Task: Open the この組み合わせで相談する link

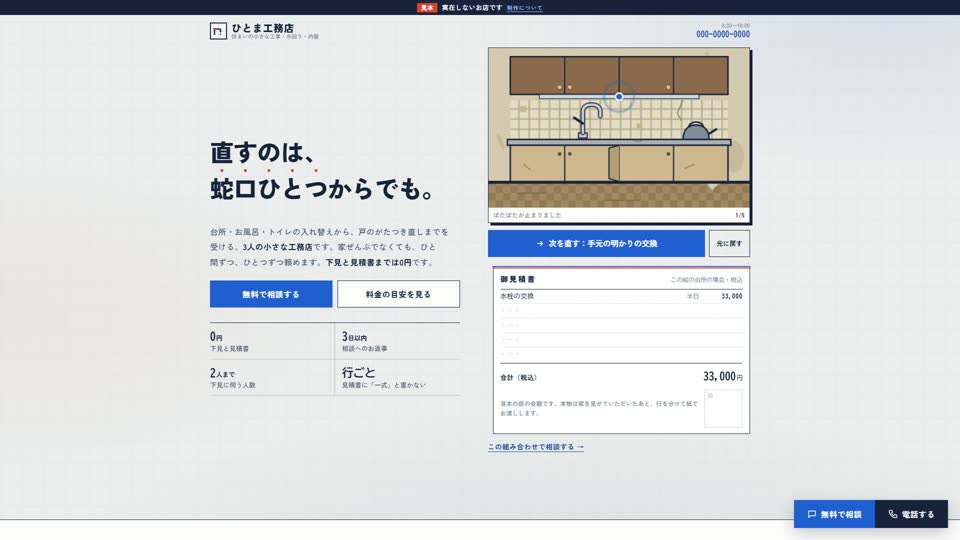Action: (x=536, y=447)
